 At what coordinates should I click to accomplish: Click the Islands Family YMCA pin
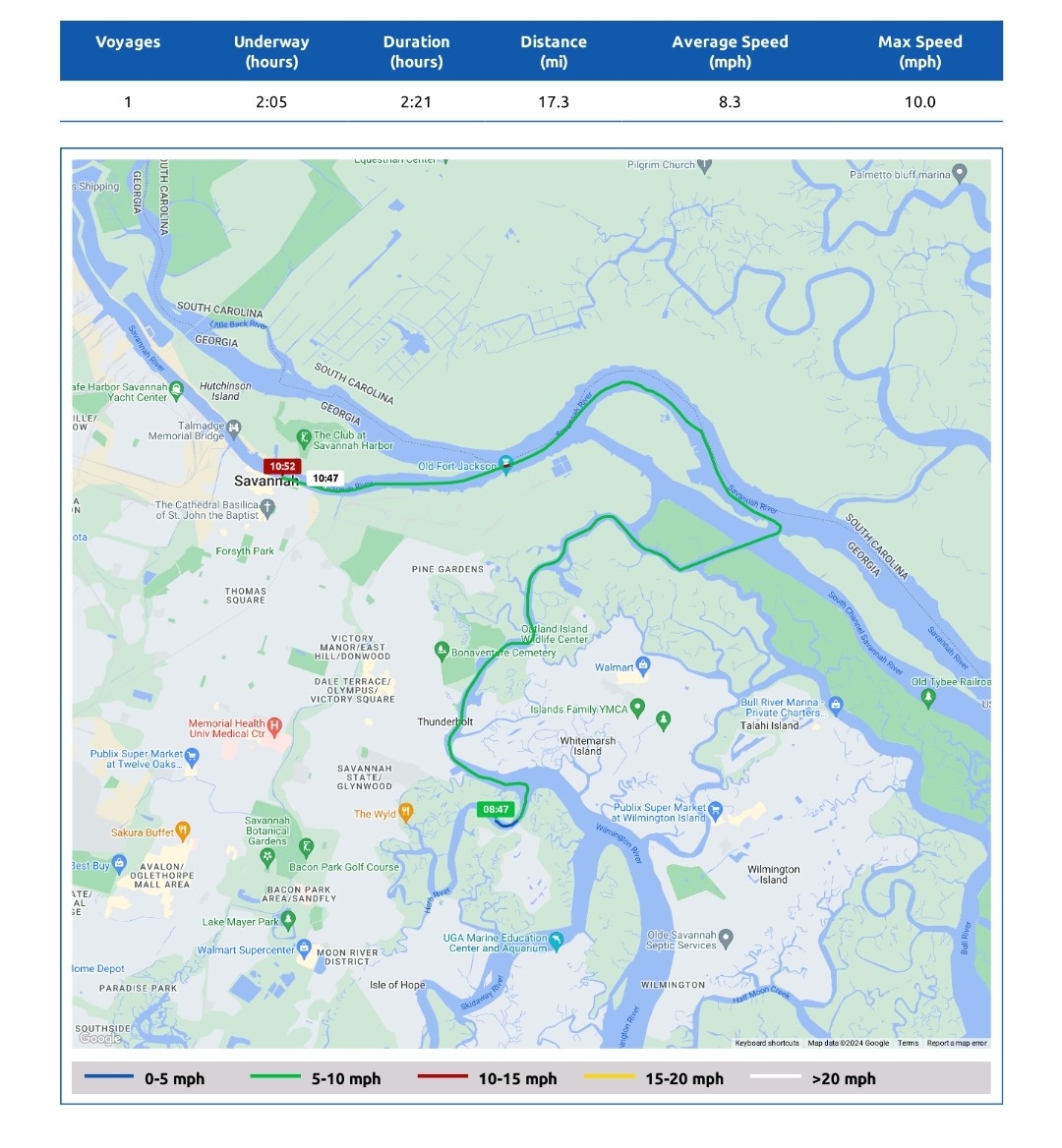tap(638, 707)
